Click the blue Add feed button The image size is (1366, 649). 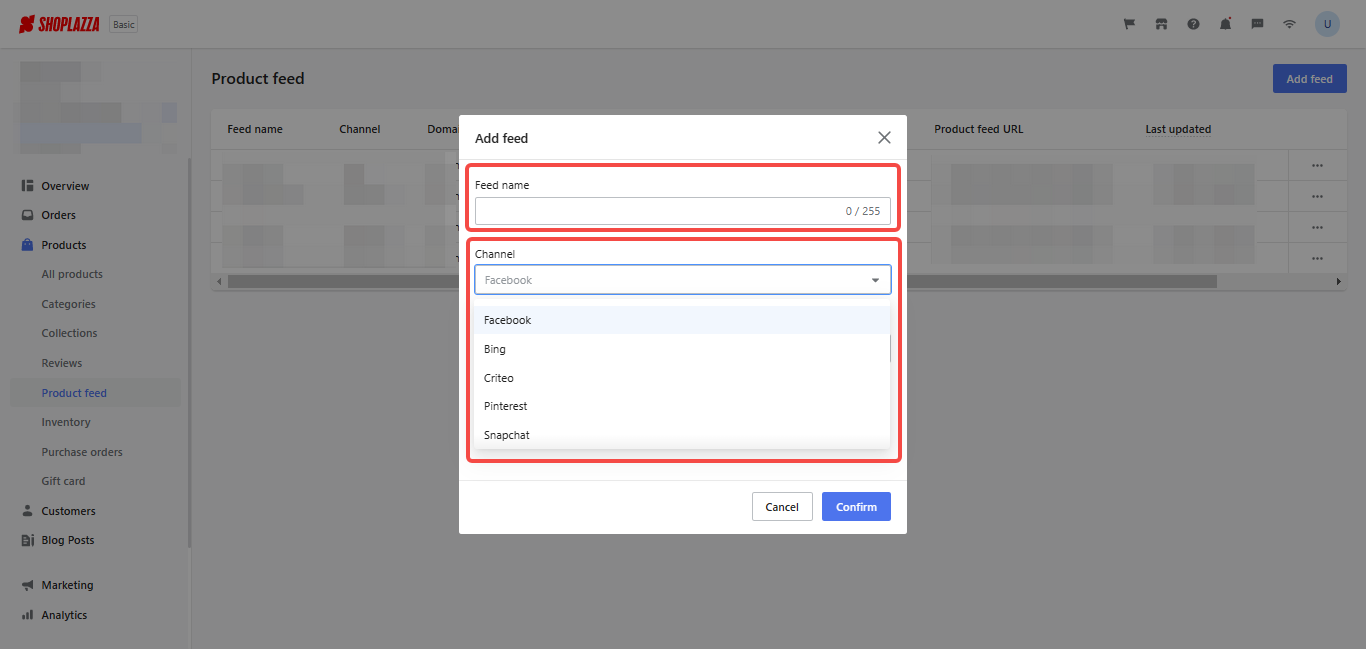tap(1310, 79)
